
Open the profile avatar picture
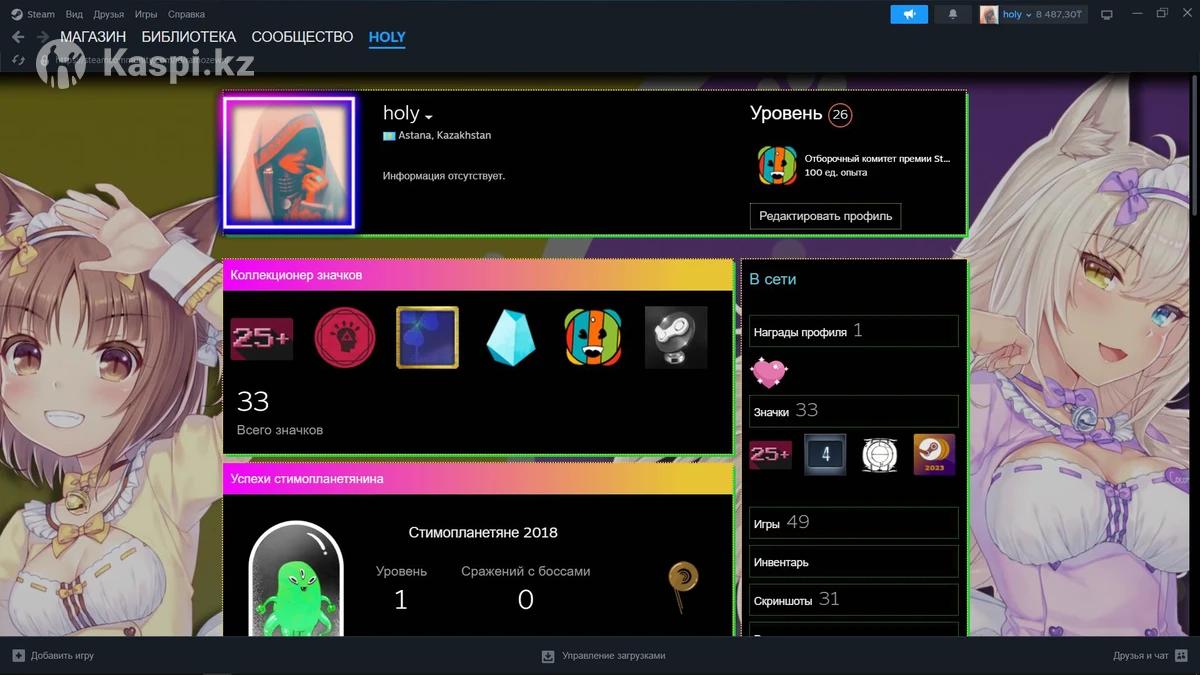[290, 163]
